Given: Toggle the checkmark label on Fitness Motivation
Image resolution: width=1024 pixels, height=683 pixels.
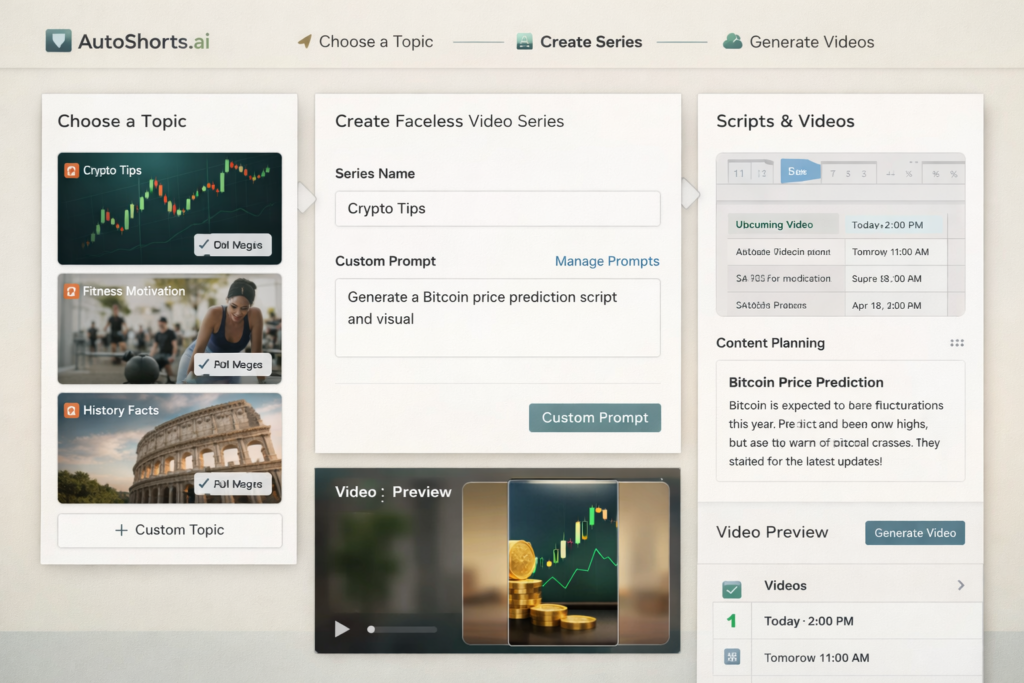Looking at the screenshot, I should click(232, 365).
